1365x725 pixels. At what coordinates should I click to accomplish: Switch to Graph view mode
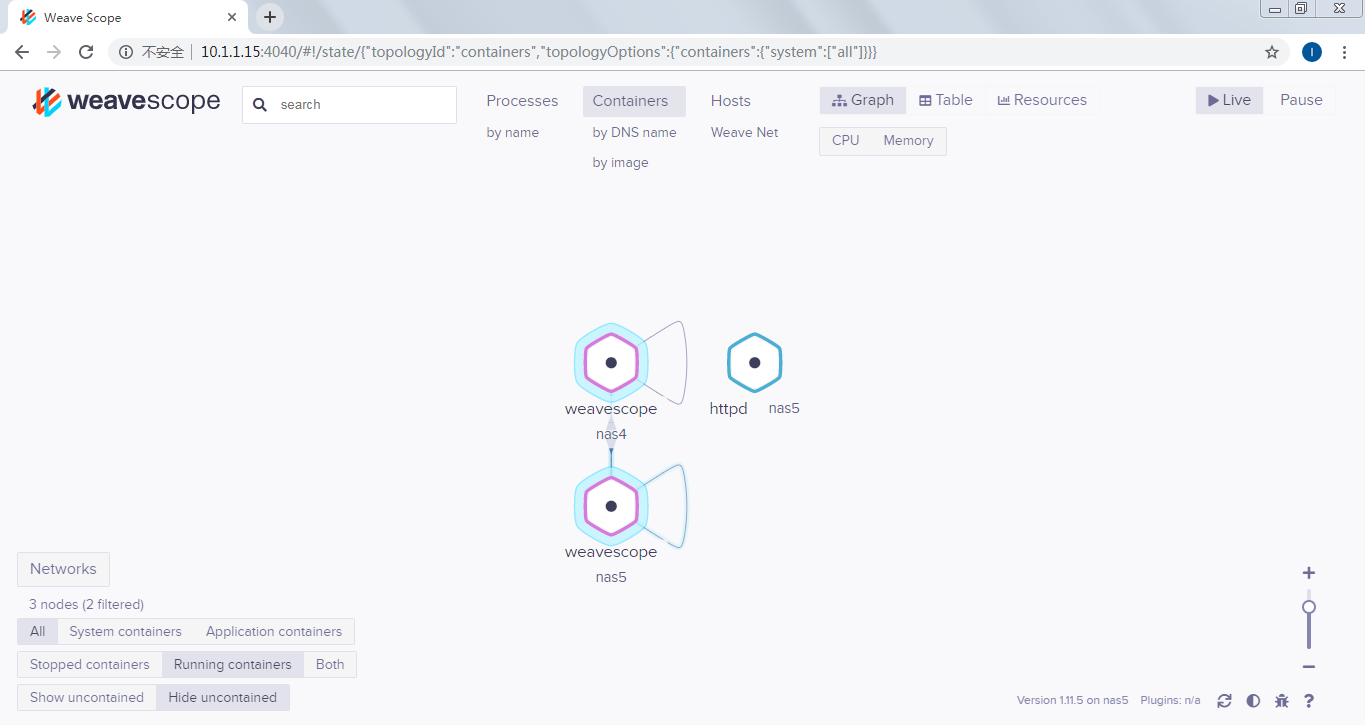[863, 100]
